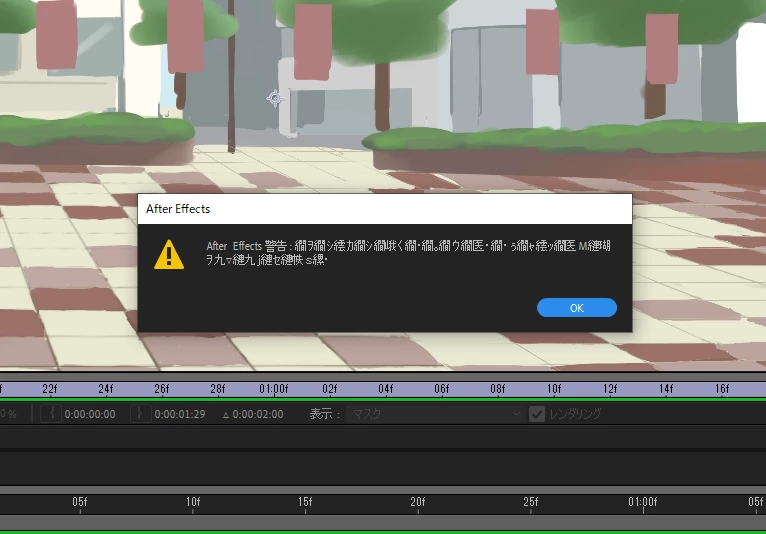Click the 20f mark on lower timeline ruler
766x534 pixels.
418,502
